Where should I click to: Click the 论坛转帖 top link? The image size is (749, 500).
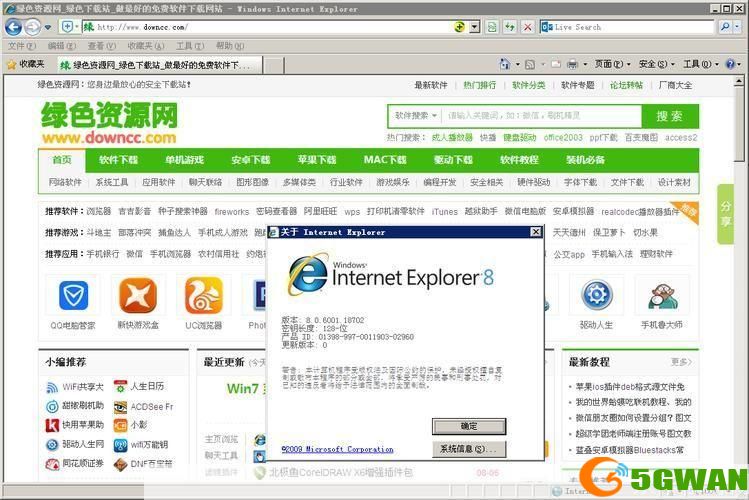(626, 85)
